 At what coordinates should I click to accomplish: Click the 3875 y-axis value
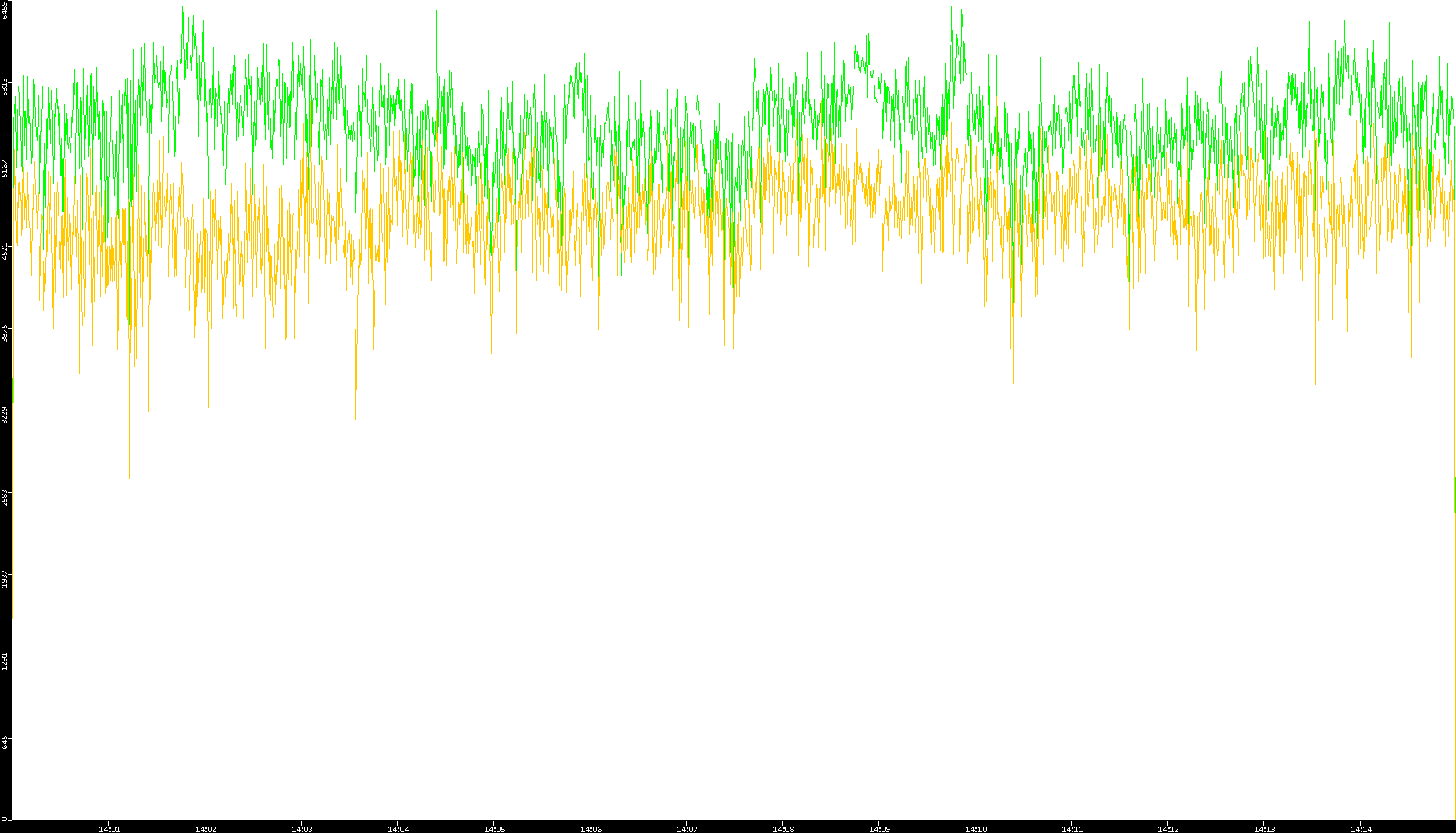click(x=6, y=333)
